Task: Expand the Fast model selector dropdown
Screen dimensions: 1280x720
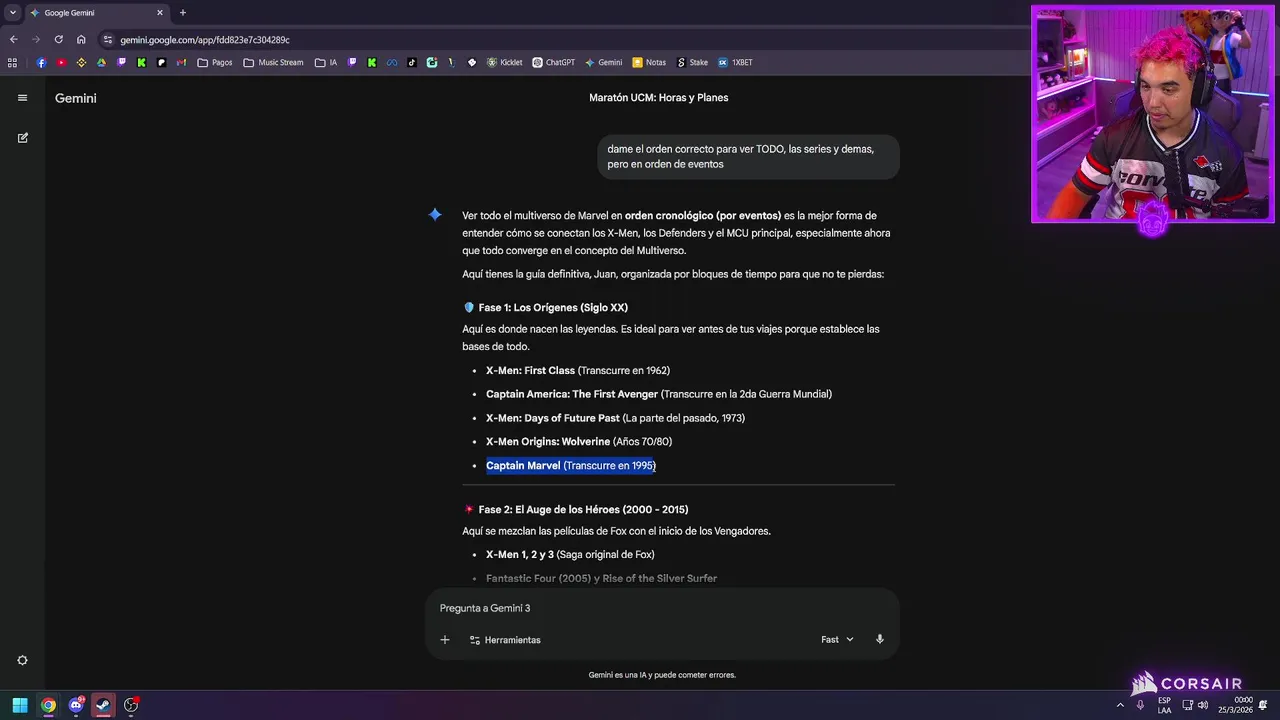Action: [x=838, y=640]
